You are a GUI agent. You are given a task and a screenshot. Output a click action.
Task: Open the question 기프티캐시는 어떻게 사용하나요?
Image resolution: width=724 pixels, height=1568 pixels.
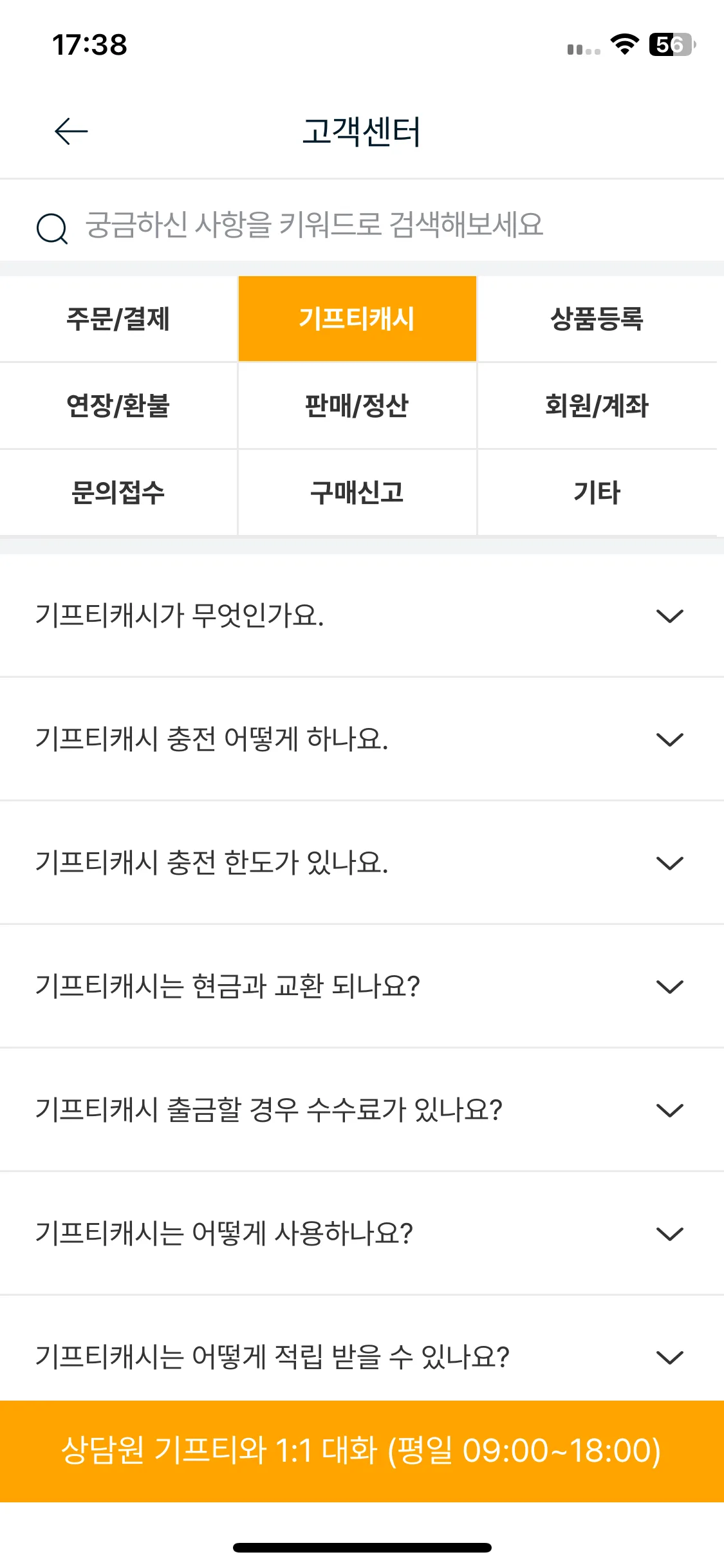point(362,1233)
